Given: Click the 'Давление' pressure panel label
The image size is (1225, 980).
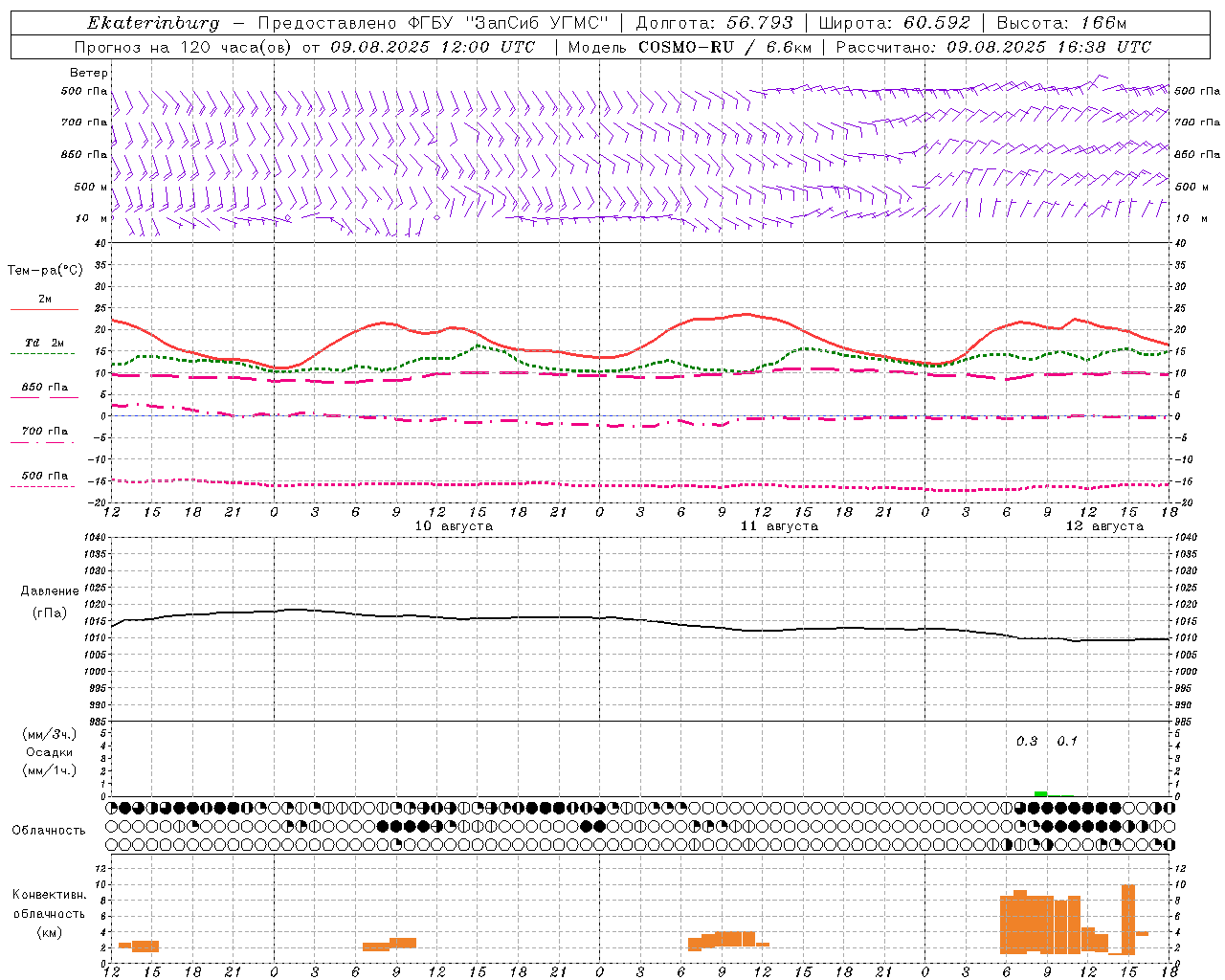Looking at the screenshot, I should click(x=50, y=591).
